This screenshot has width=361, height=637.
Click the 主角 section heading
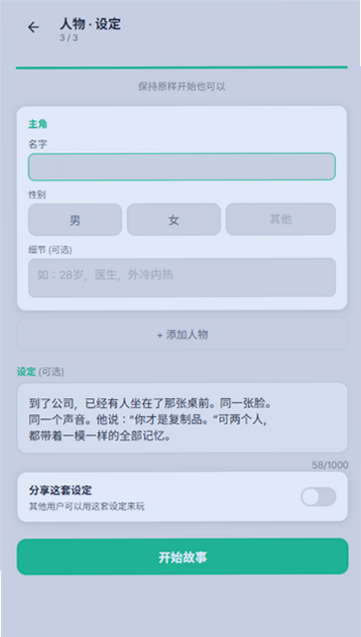(x=38, y=124)
